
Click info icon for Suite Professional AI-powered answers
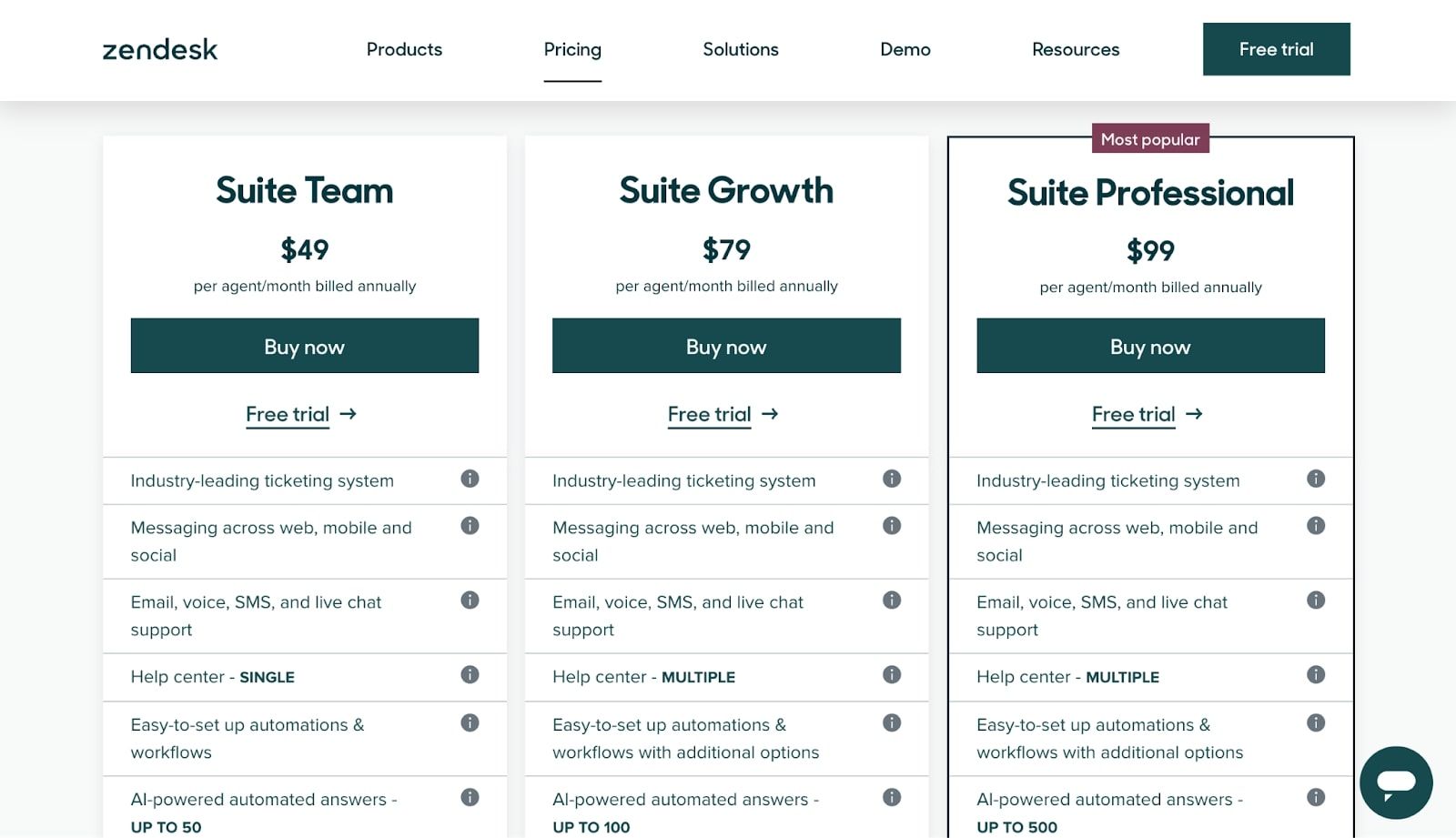(1316, 798)
